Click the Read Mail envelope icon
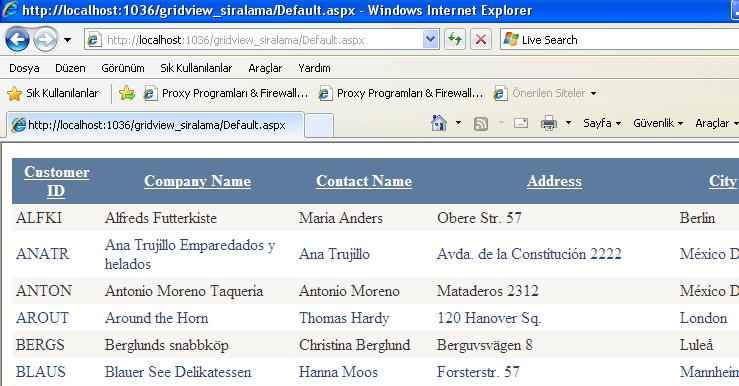Viewport: 739px width, 386px height. pyautogui.click(x=521, y=123)
